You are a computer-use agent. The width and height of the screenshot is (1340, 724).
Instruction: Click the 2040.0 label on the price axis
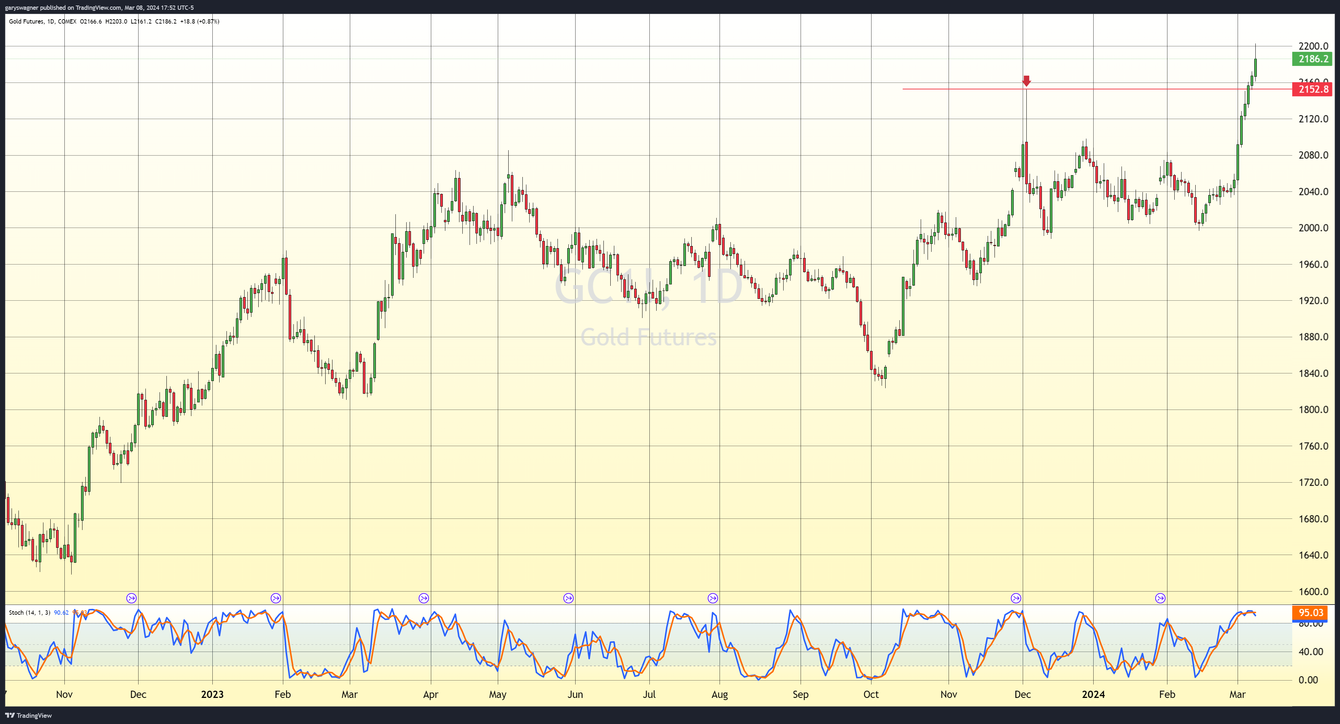[1313, 189]
